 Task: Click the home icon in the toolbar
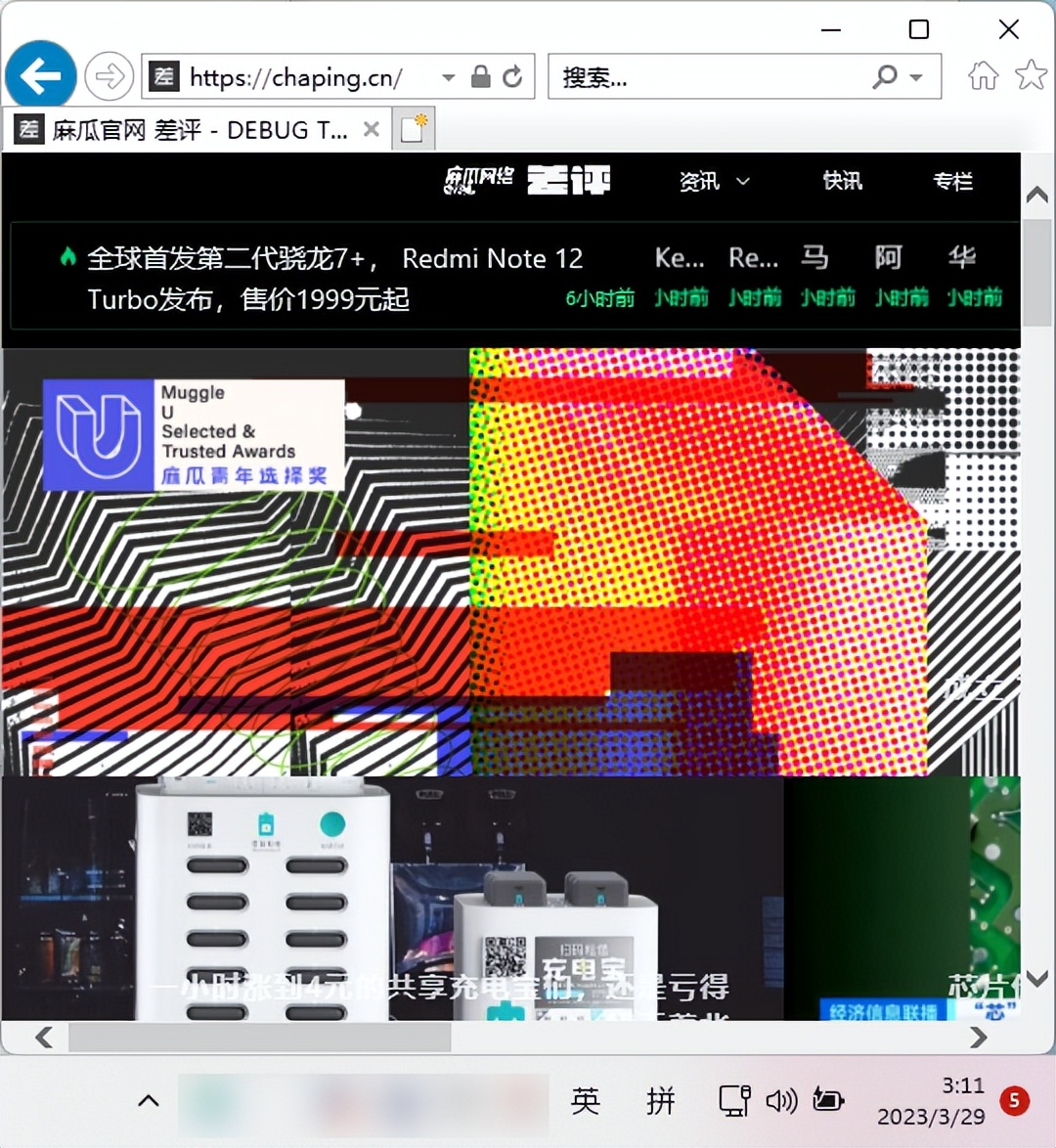click(x=983, y=76)
